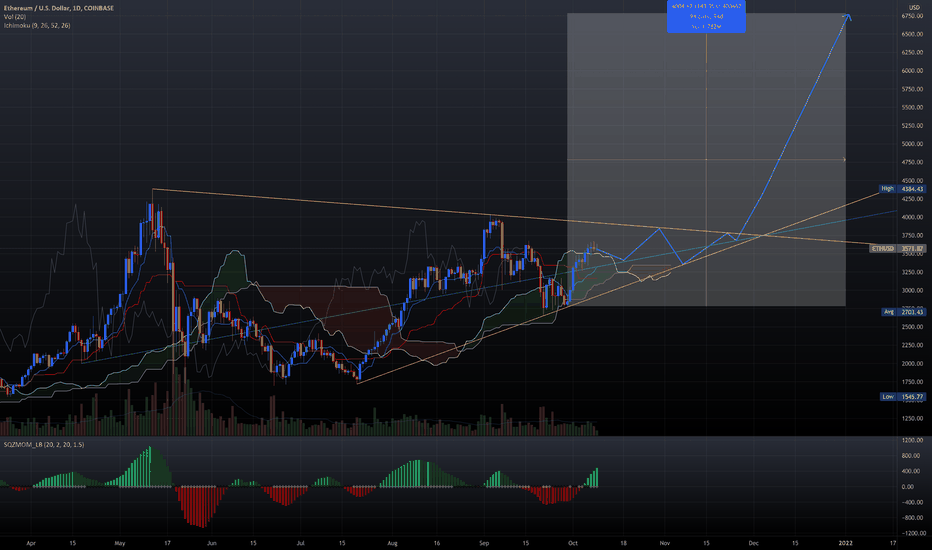Click the 6000.00 price axis label

(x=912, y=71)
